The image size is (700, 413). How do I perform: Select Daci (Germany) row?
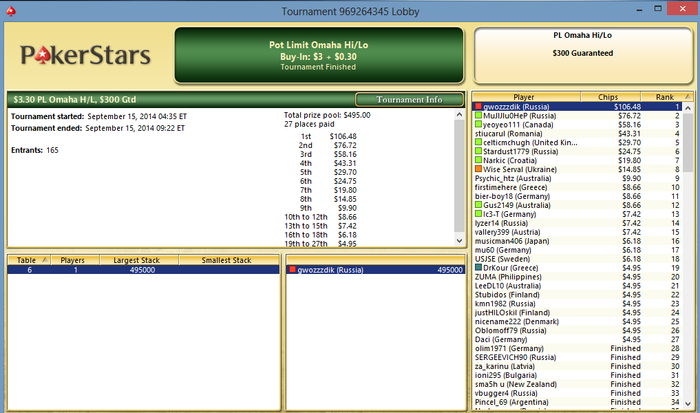[x=577, y=339]
